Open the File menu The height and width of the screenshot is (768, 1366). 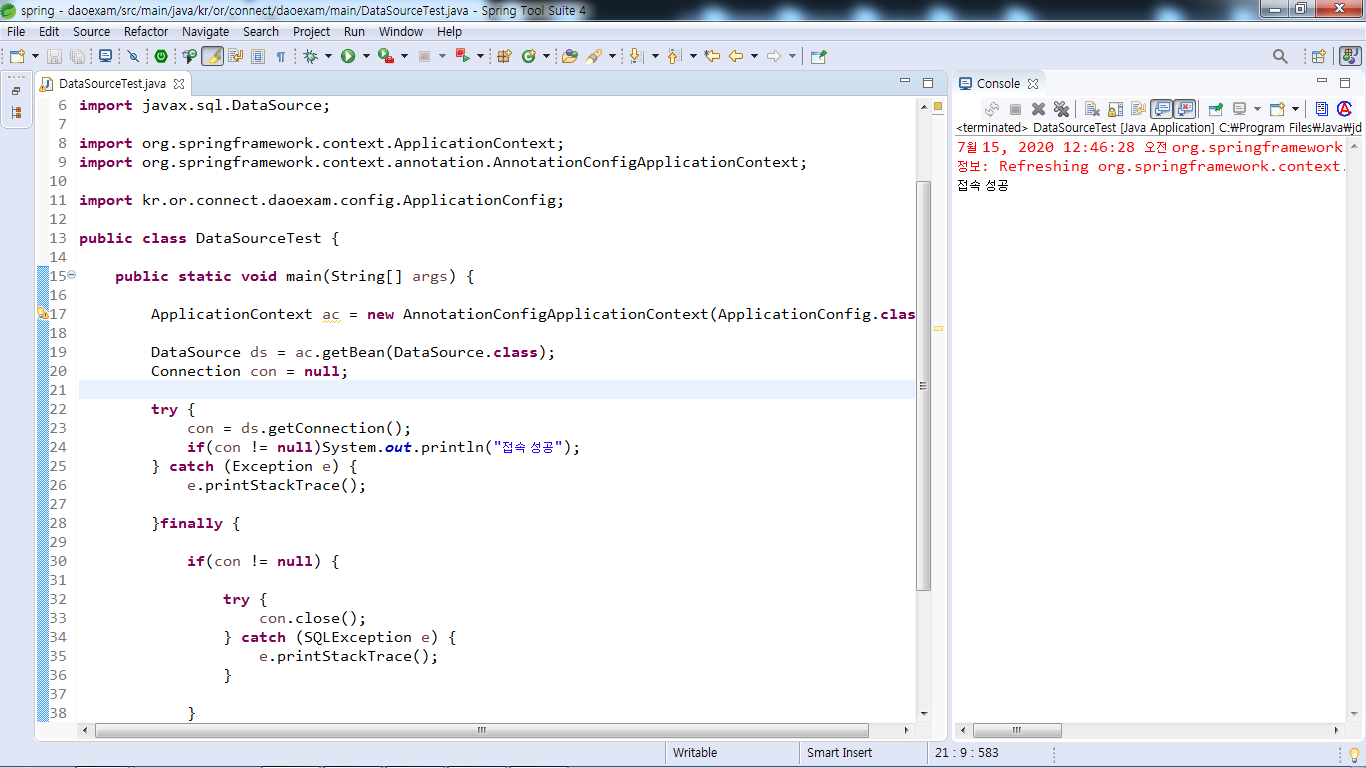[x=16, y=31]
